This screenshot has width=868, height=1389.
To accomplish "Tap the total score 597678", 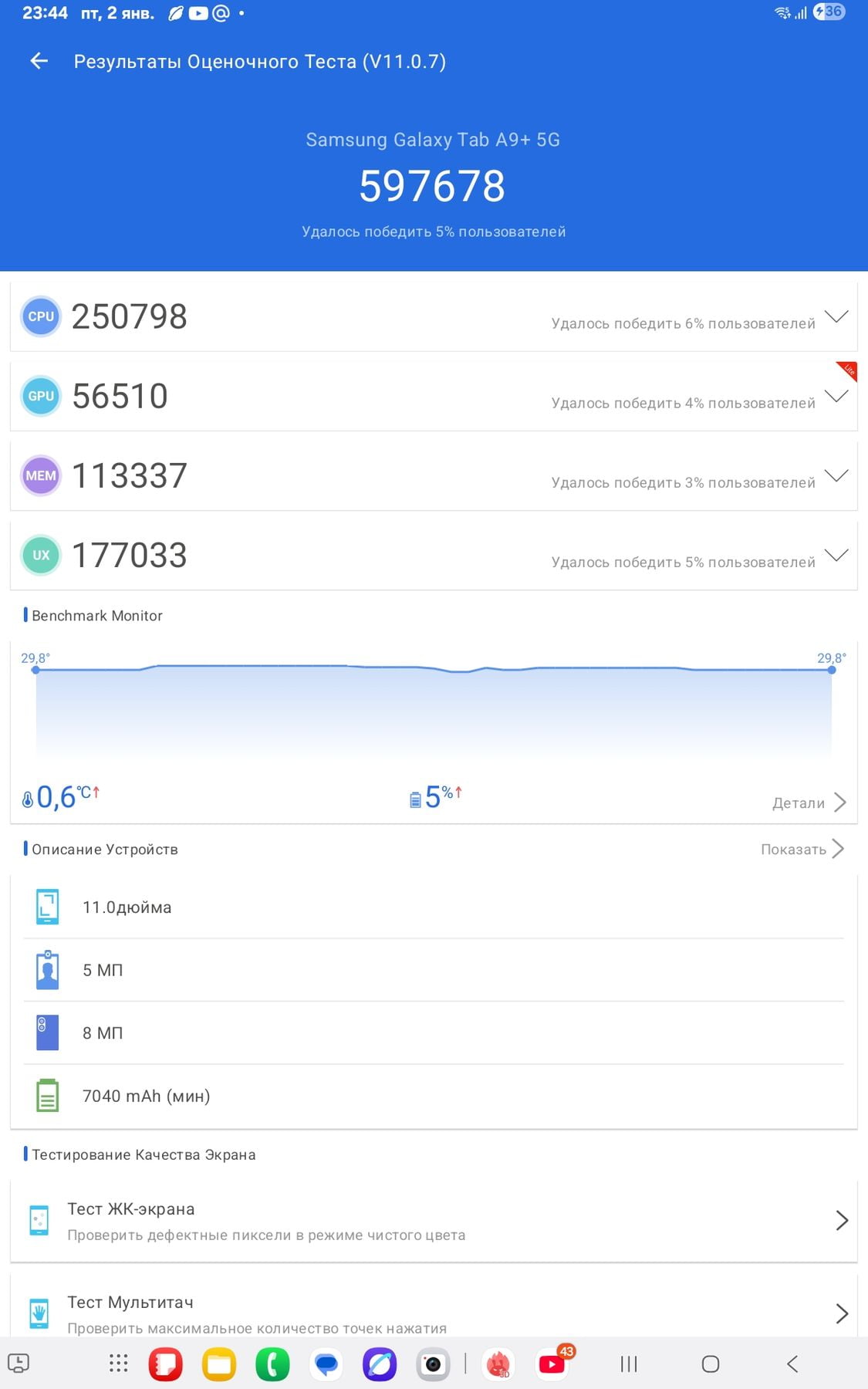I will pyautogui.click(x=432, y=186).
